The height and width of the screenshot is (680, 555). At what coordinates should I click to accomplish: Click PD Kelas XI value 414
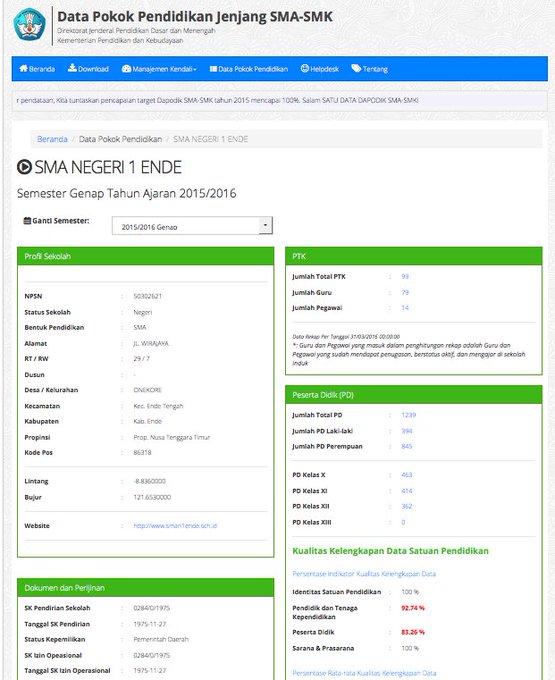(407, 491)
